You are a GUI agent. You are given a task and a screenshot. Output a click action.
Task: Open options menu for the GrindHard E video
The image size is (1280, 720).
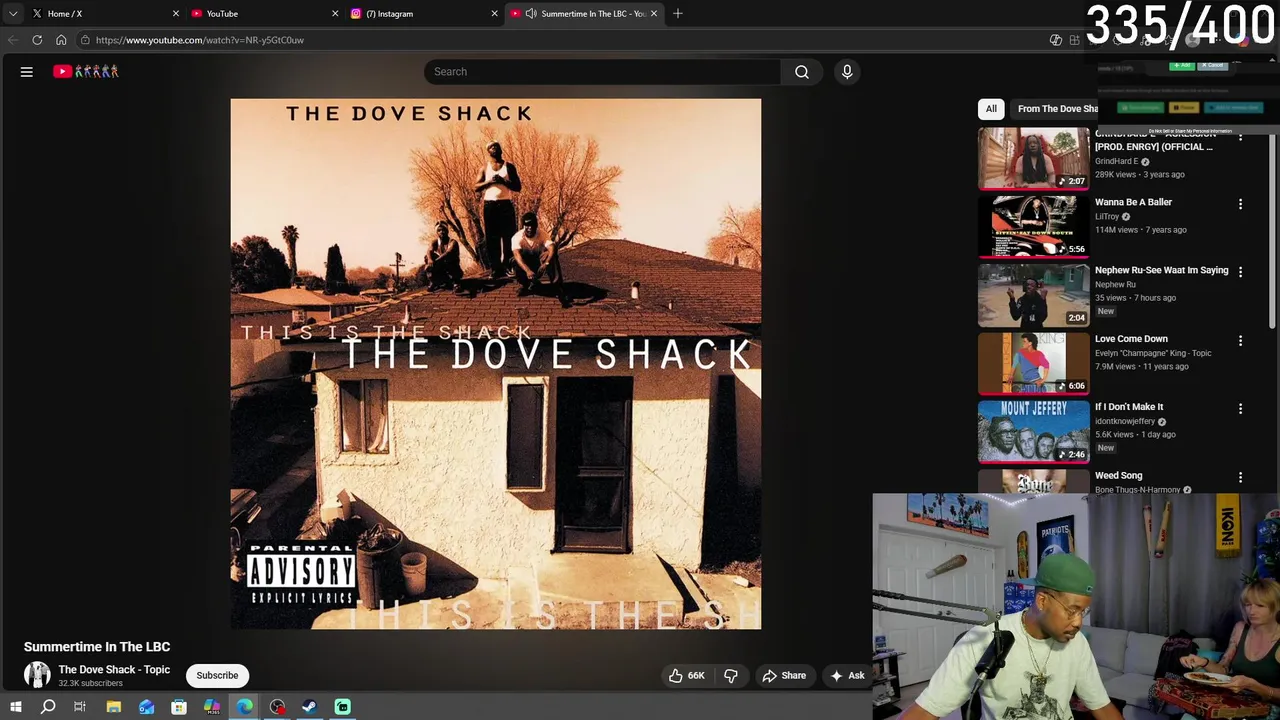point(1240,138)
